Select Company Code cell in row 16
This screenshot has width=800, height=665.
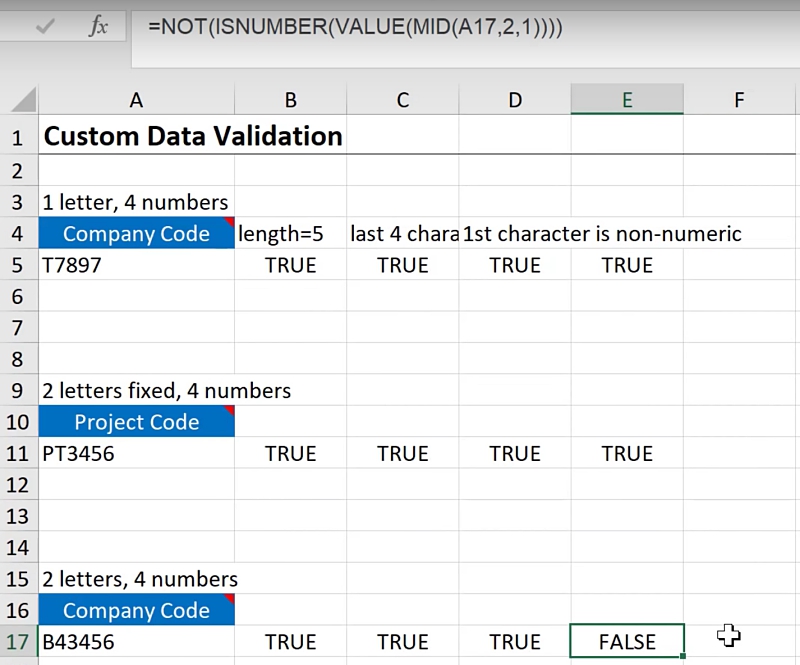[136, 610]
